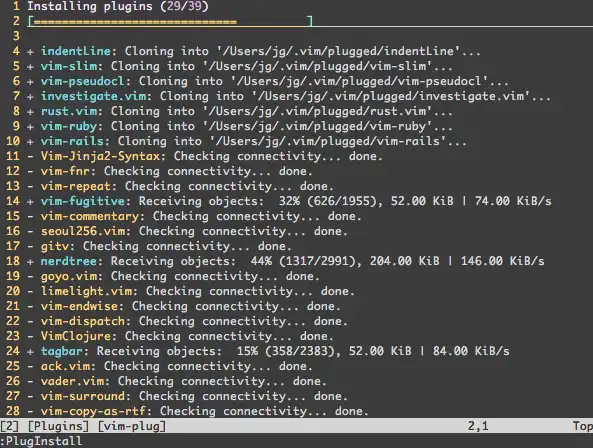The image size is (593, 448).
Task: Select the vim-fugitive plugin name
Action: click(83, 201)
